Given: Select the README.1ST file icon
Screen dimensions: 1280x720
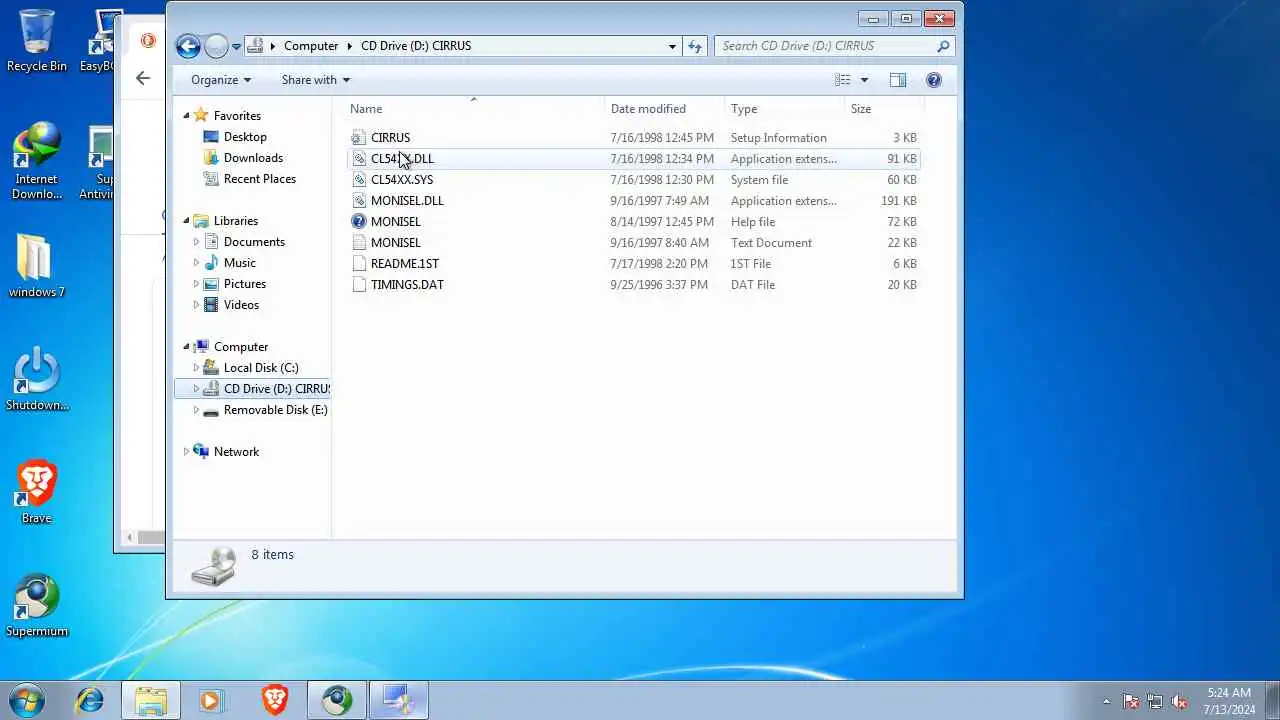Looking at the screenshot, I should click(x=359, y=264).
